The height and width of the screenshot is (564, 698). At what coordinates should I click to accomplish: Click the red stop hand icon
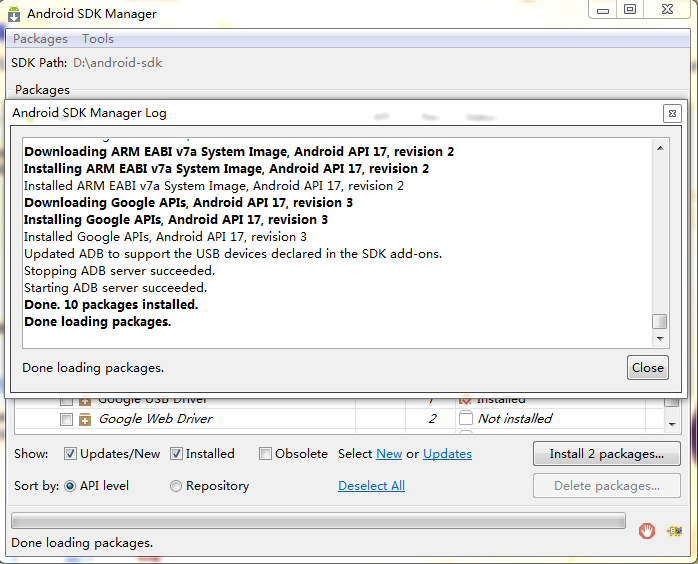click(x=647, y=531)
